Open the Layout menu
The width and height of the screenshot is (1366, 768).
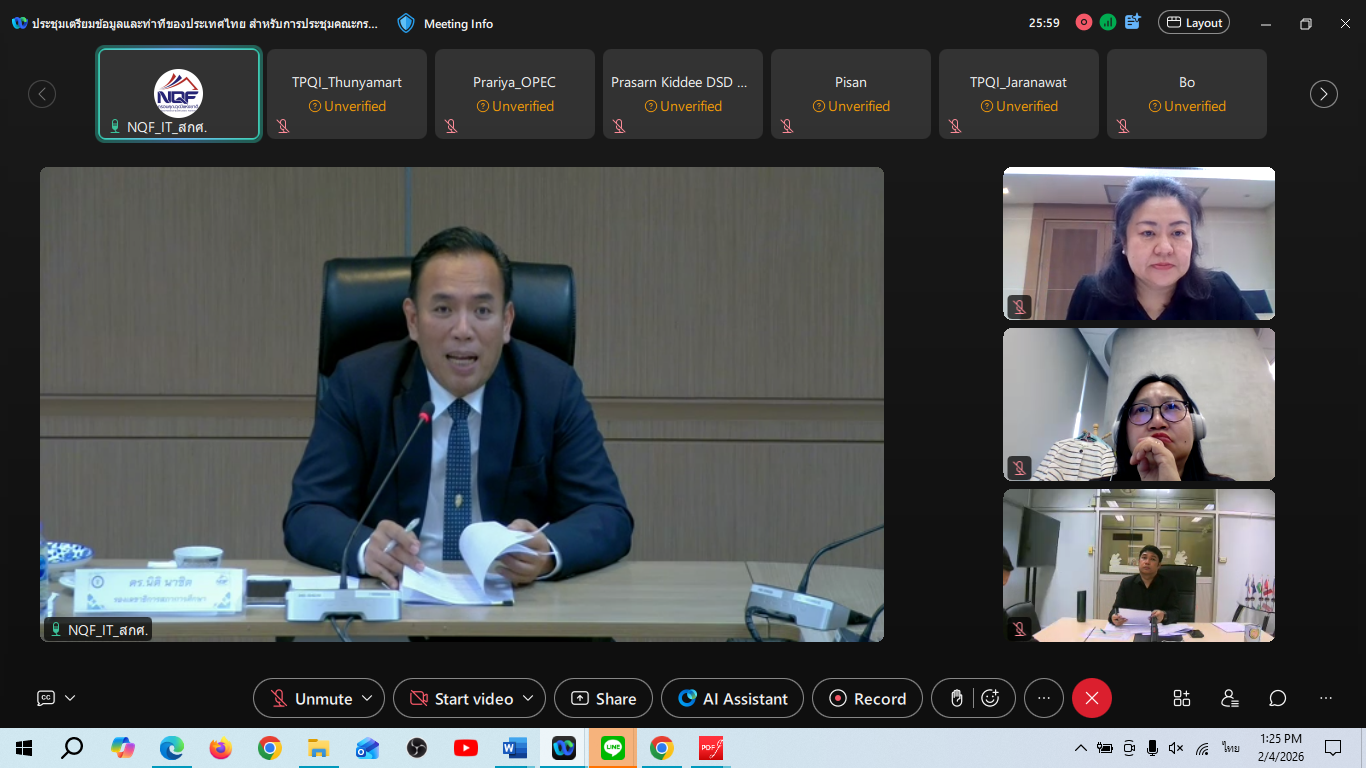(x=1194, y=23)
